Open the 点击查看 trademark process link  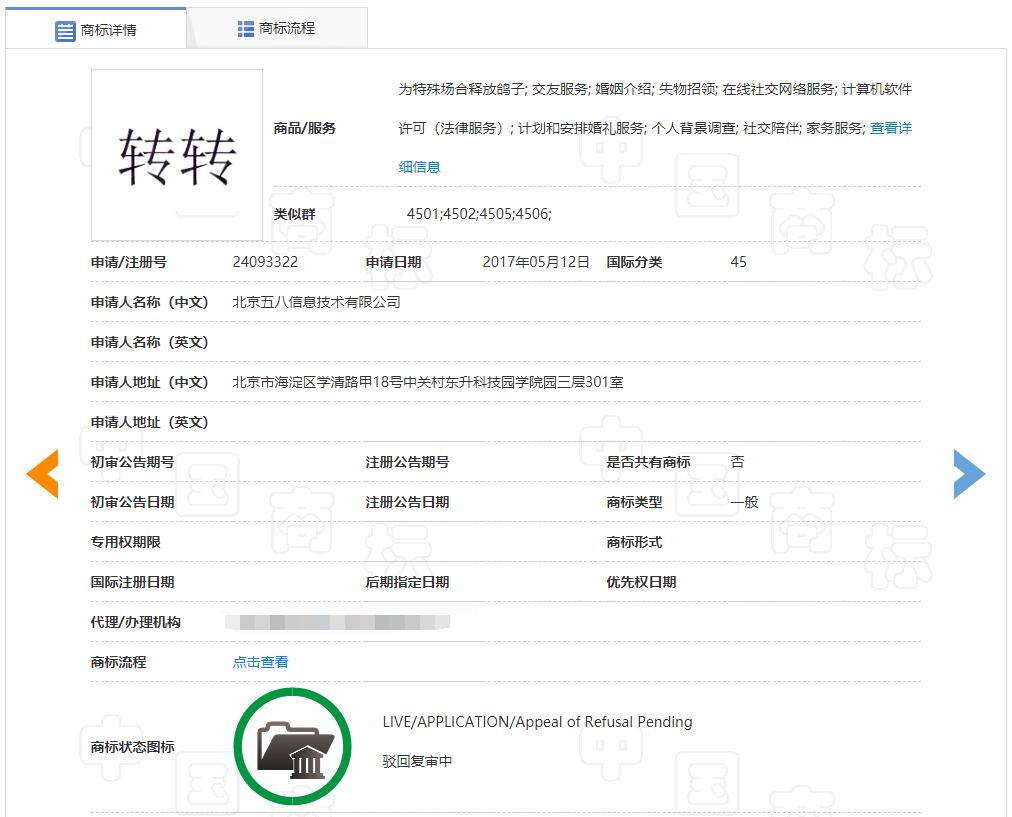pos(261,662)
